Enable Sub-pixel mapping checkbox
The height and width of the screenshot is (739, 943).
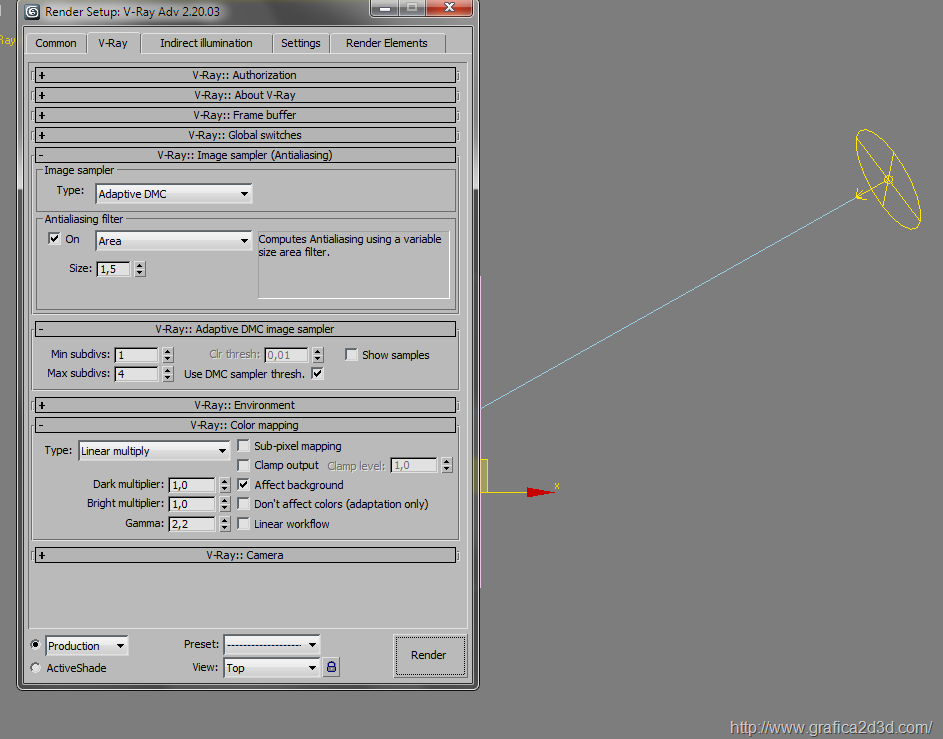click(x=244, y=446)
